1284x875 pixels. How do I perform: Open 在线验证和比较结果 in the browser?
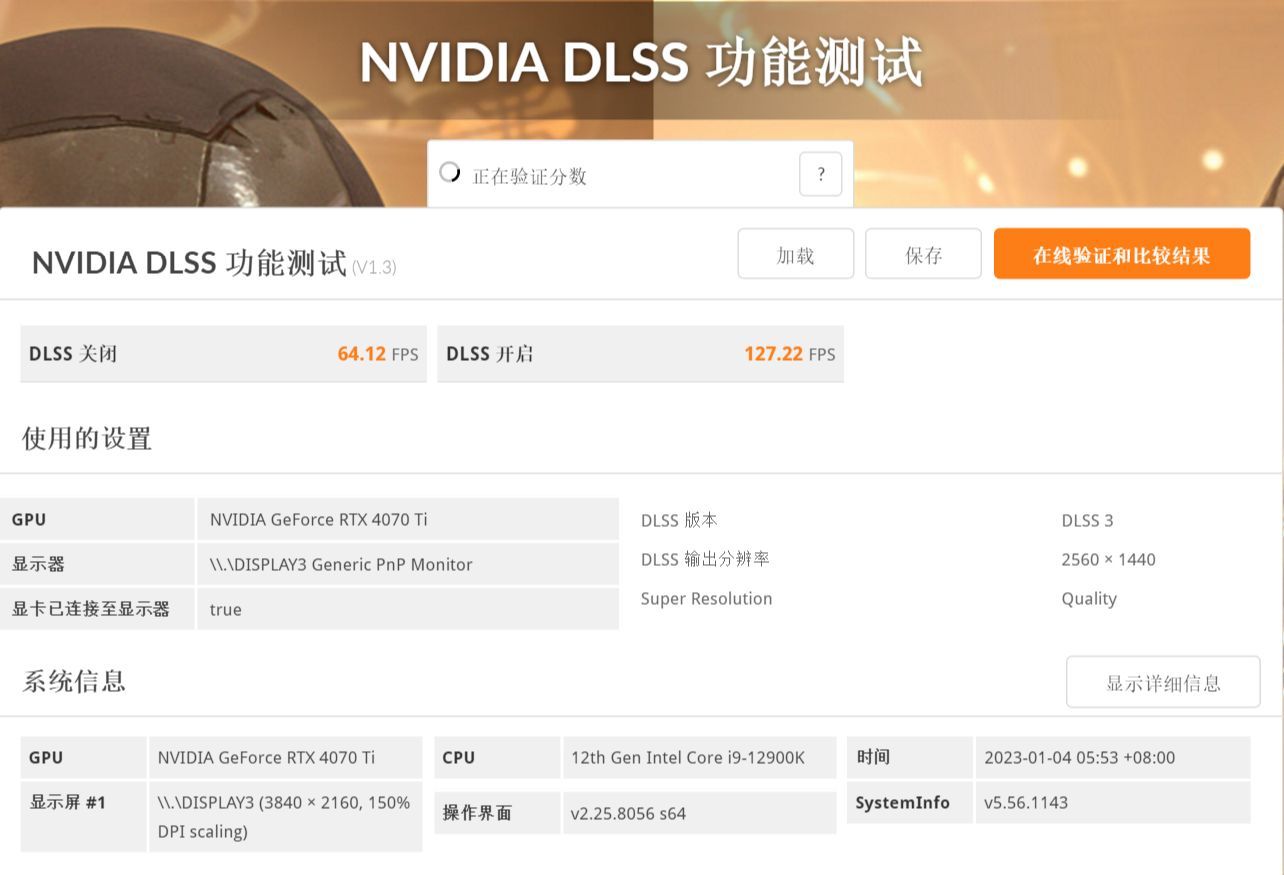(x=1121, y=255)
